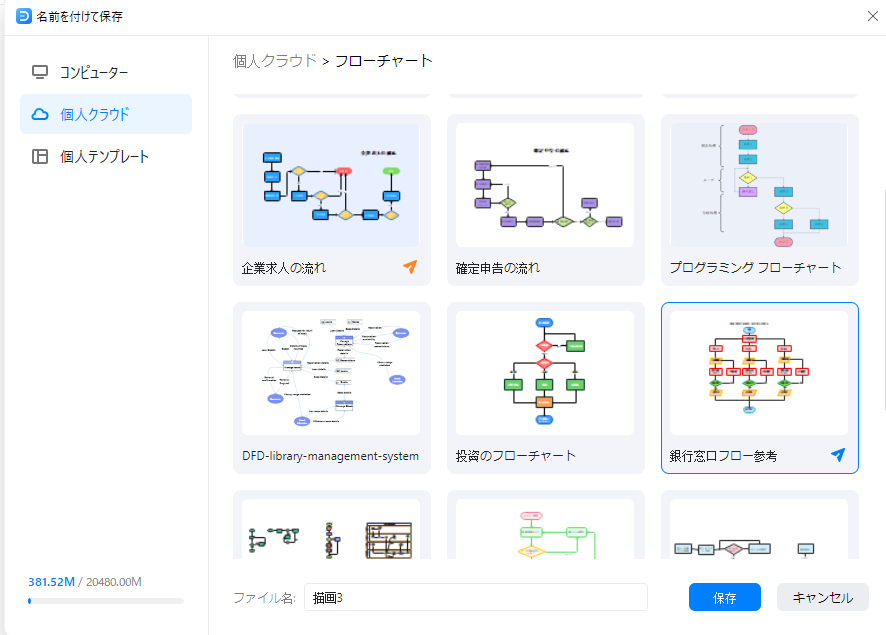Close the save dialog with X
886x635 pixels.
coord(872,16)
